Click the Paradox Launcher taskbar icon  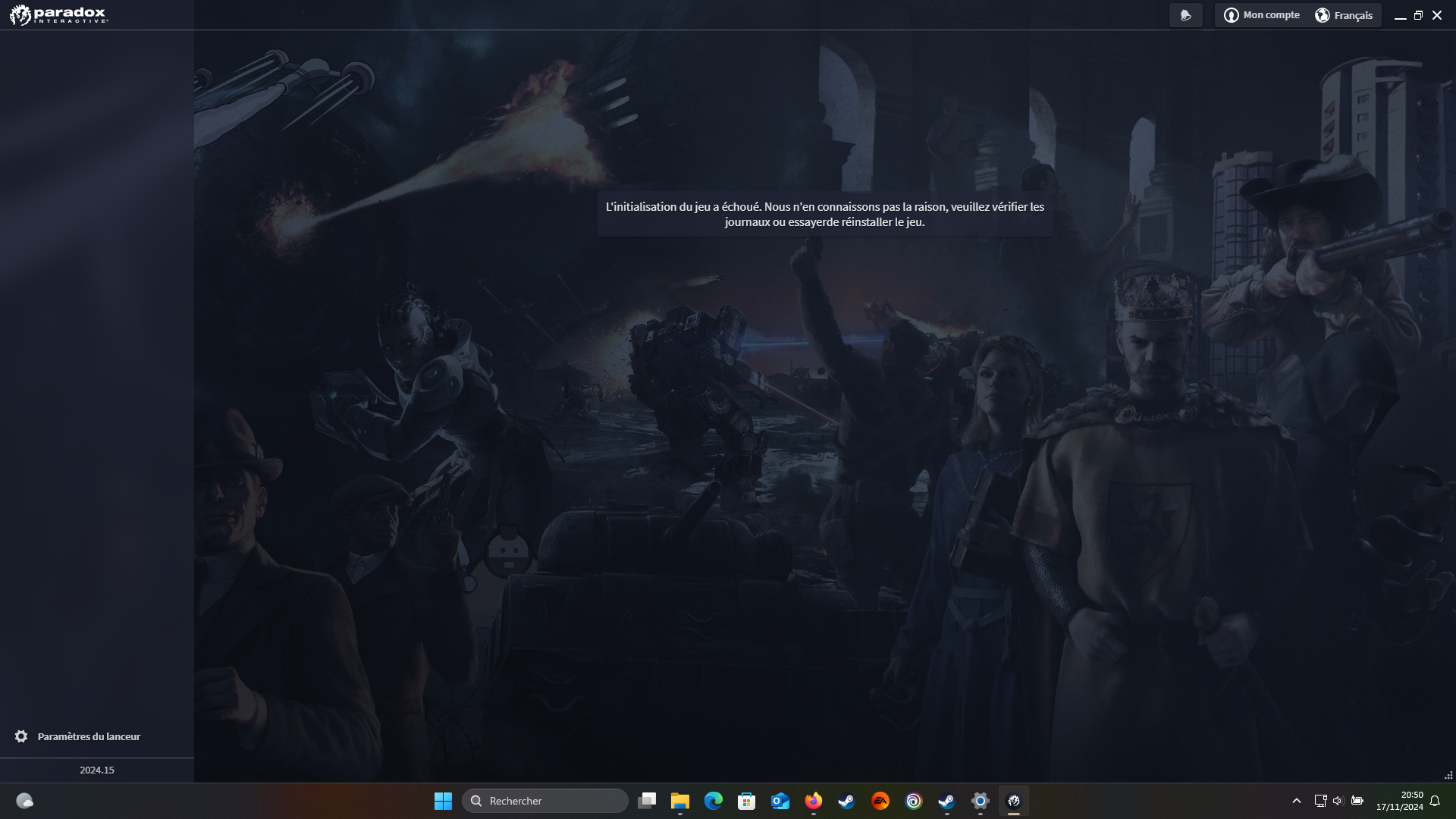tap(1014, 801)
